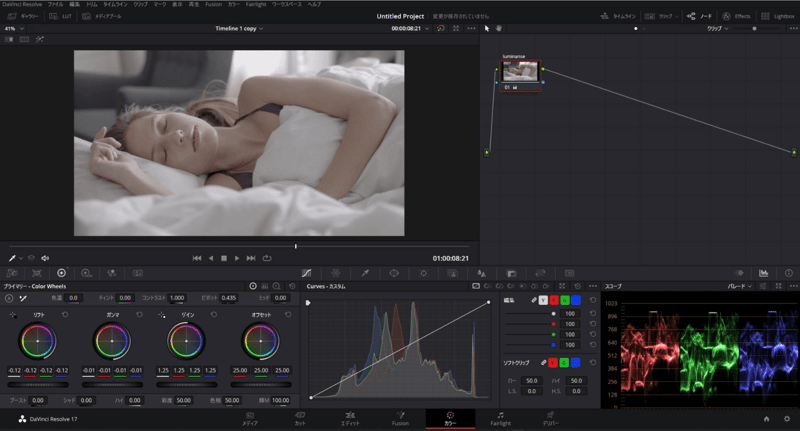Toggle the blue curve channel button
The height and width of the screenshot is (431, 800).
576,300
